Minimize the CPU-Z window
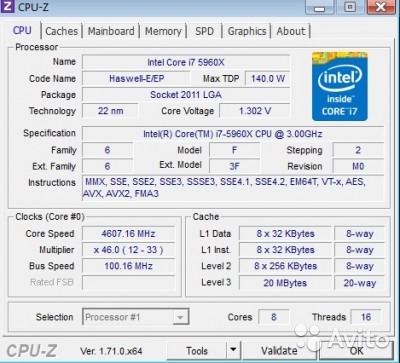400x363 pixels. click(x=319, y=7)
